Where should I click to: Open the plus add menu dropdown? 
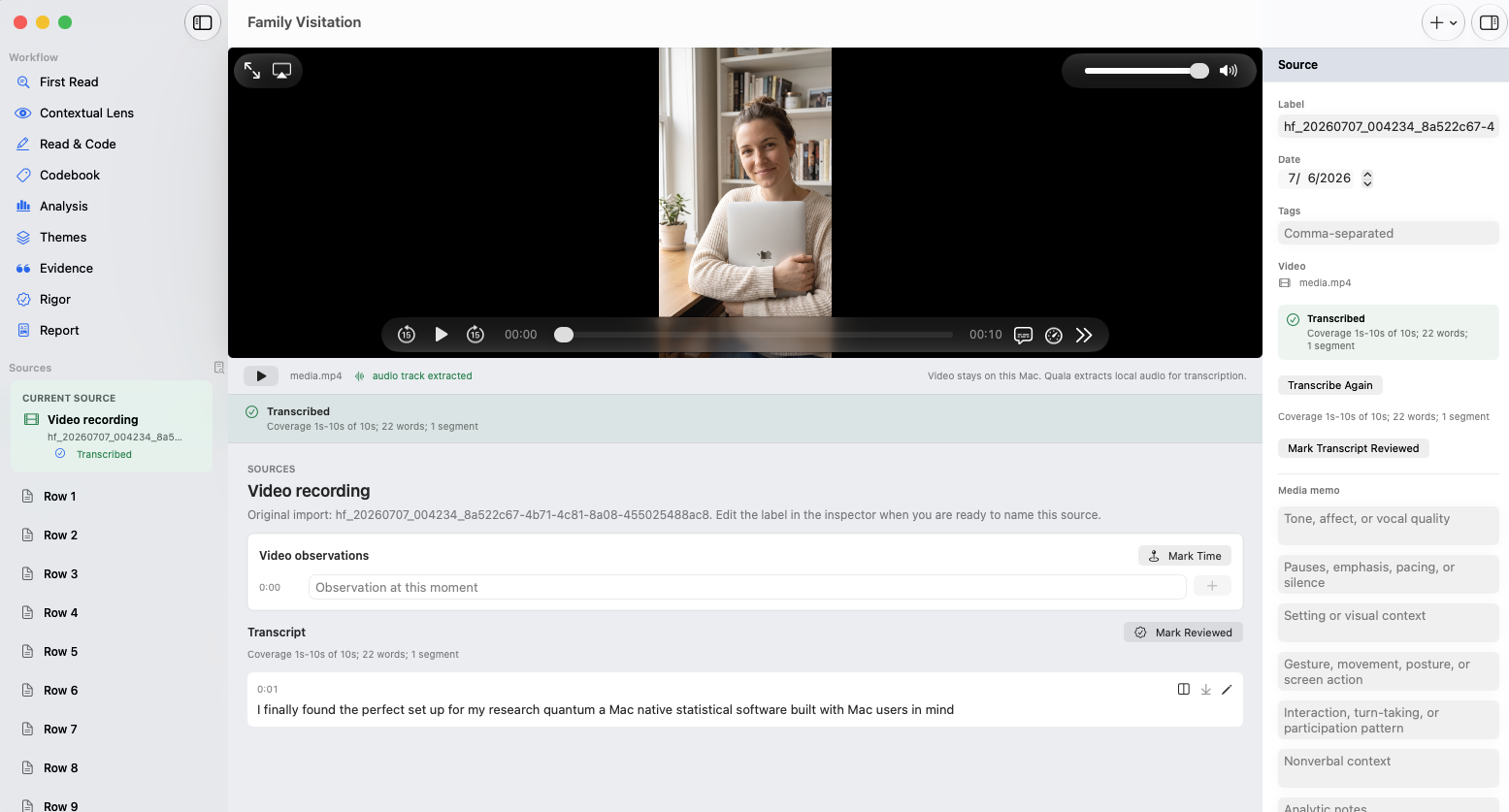click(x=1443, y=22)
